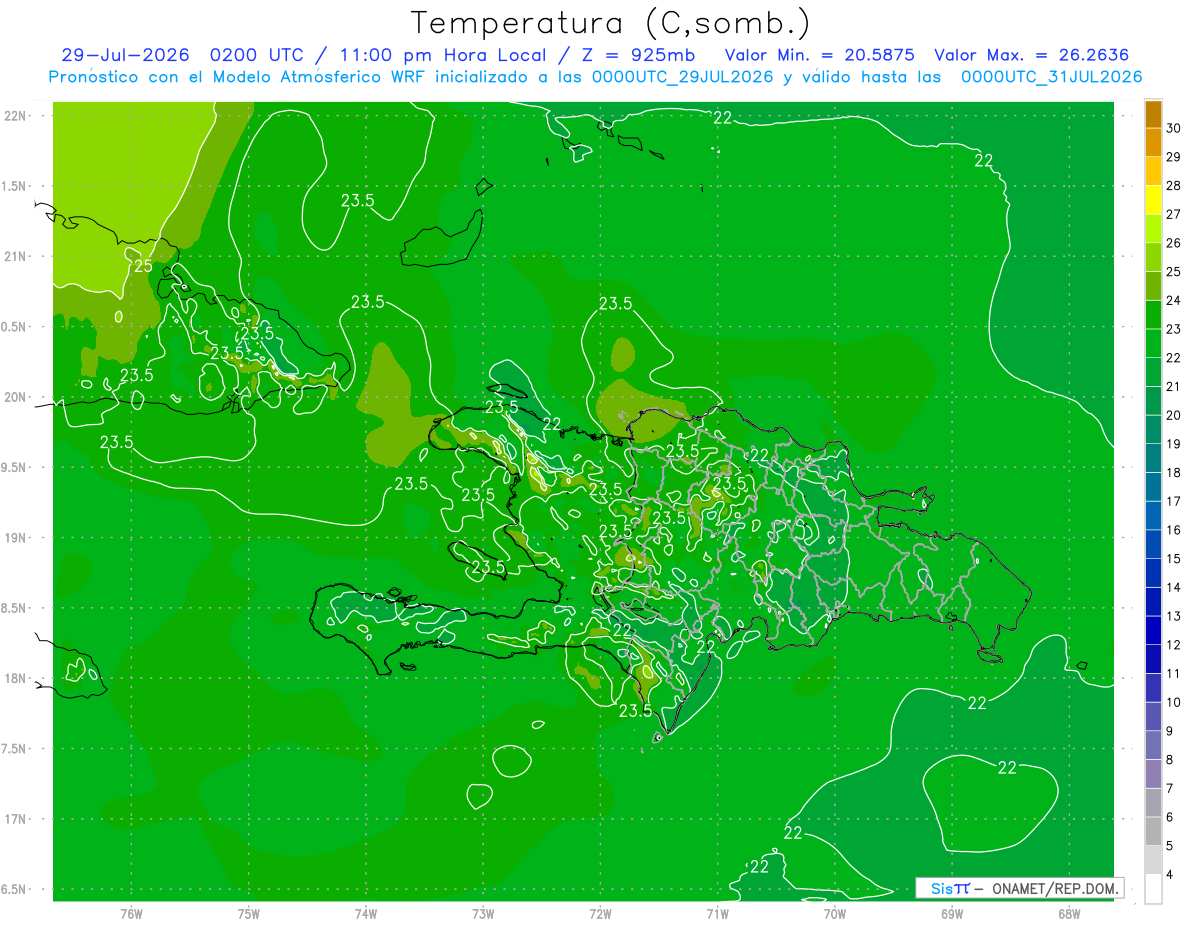
Task: Click the "70W" longitude axis label
Action: click(x=835, y=913)
